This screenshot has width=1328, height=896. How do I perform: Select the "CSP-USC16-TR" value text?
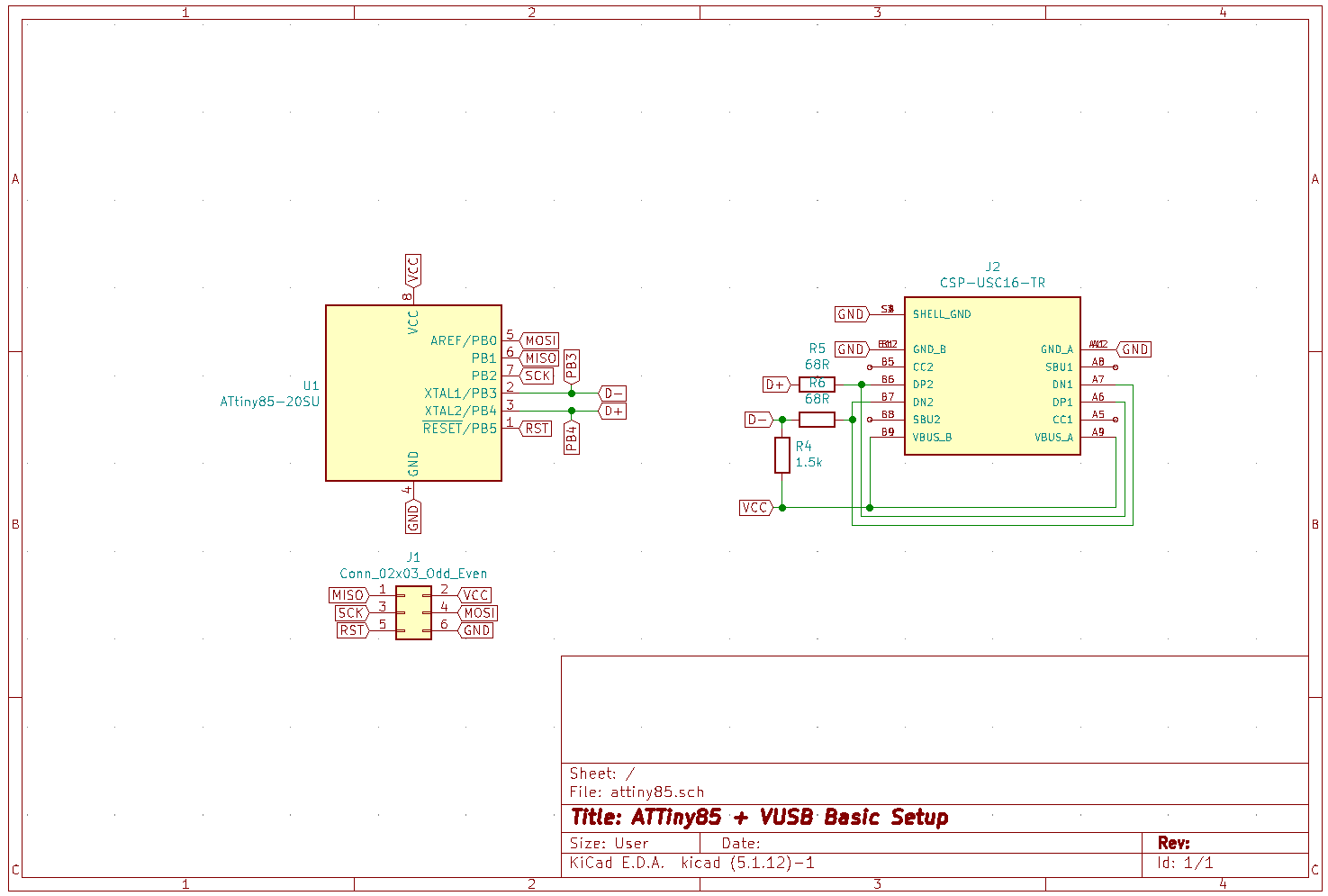click(x=992, y=283)
